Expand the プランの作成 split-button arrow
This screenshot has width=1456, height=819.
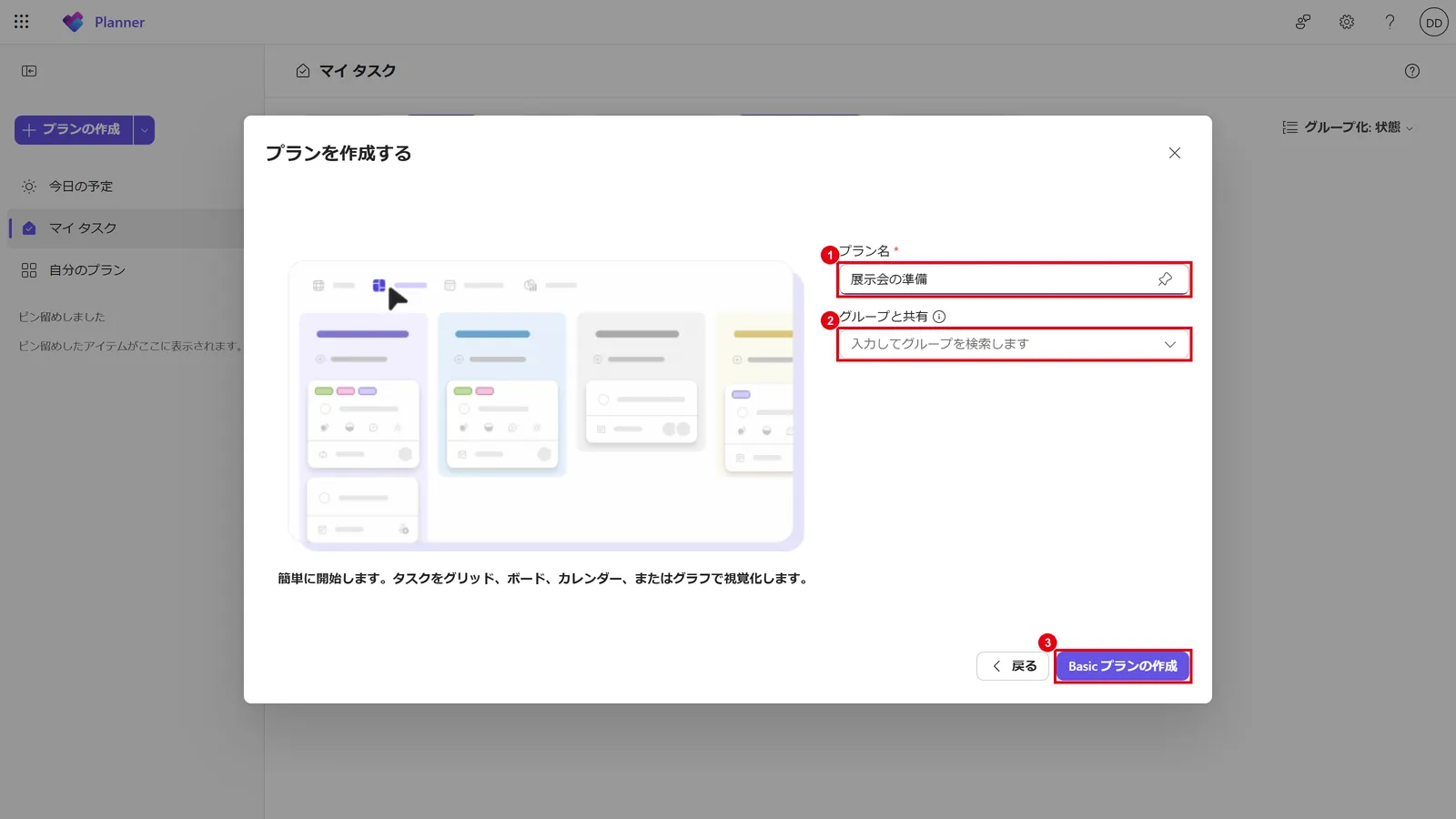click(x=144, y=130)
